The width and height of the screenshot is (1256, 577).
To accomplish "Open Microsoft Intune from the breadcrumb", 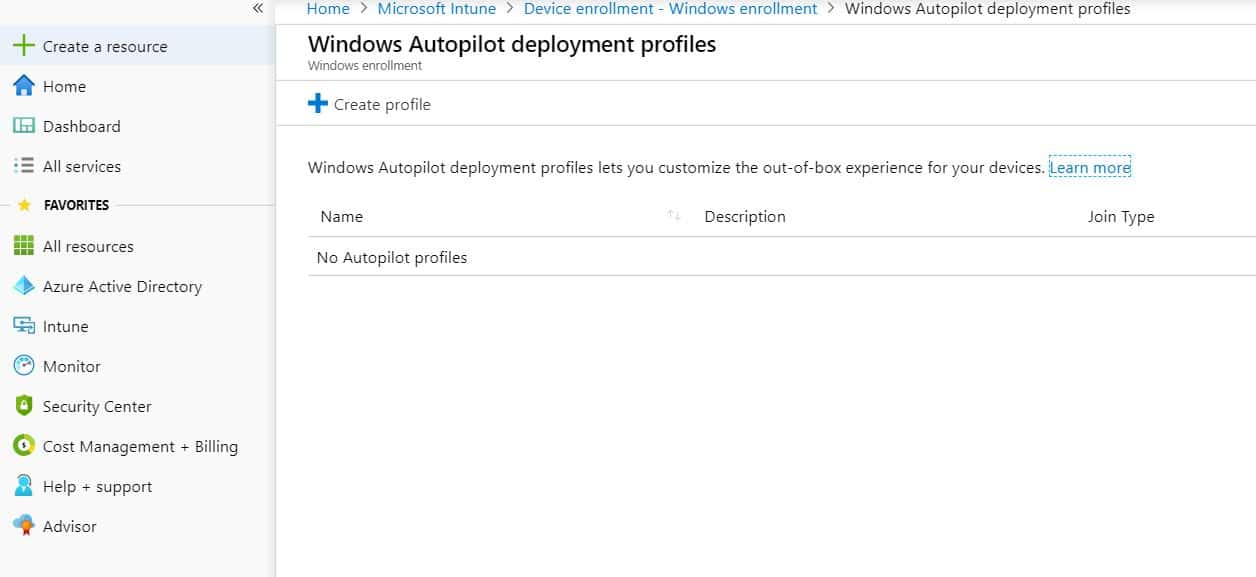I will [x=437, y=8].
